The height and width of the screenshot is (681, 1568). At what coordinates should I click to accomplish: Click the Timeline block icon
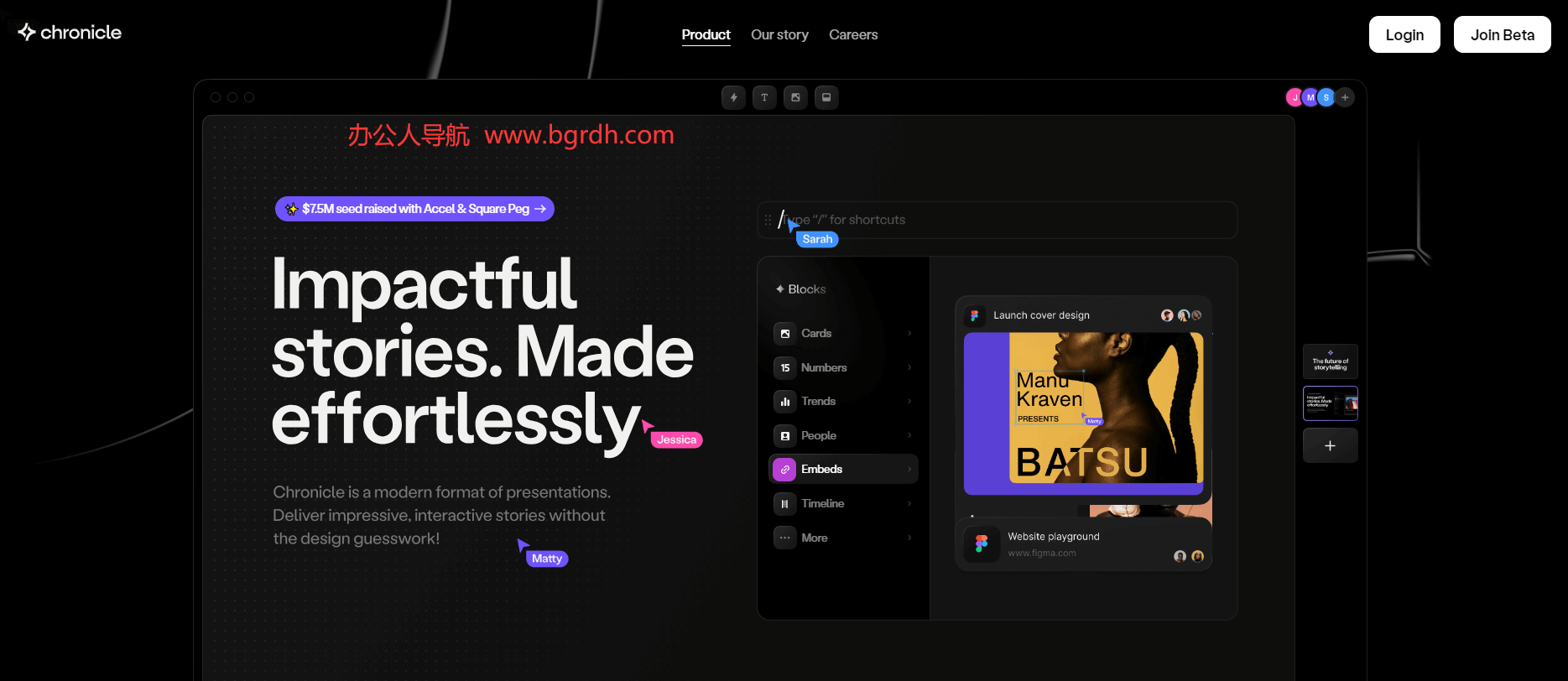coord(785,504)
